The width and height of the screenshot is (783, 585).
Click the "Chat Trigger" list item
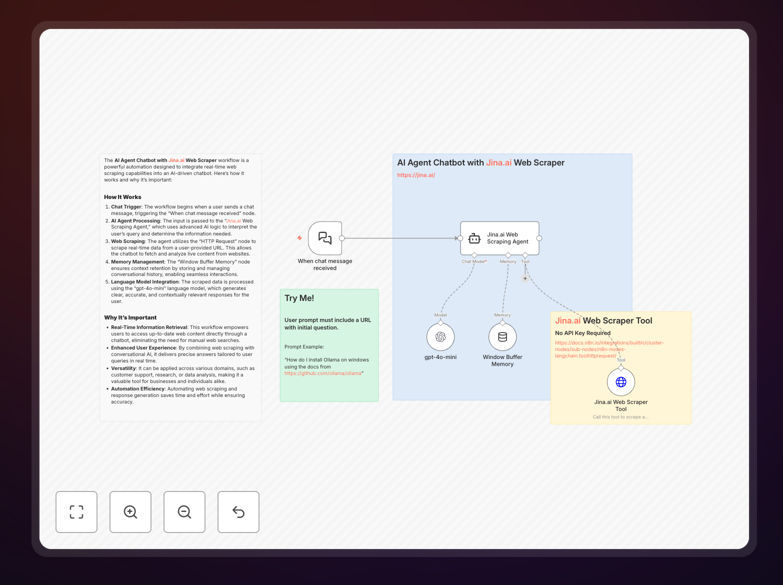point(183,210)
